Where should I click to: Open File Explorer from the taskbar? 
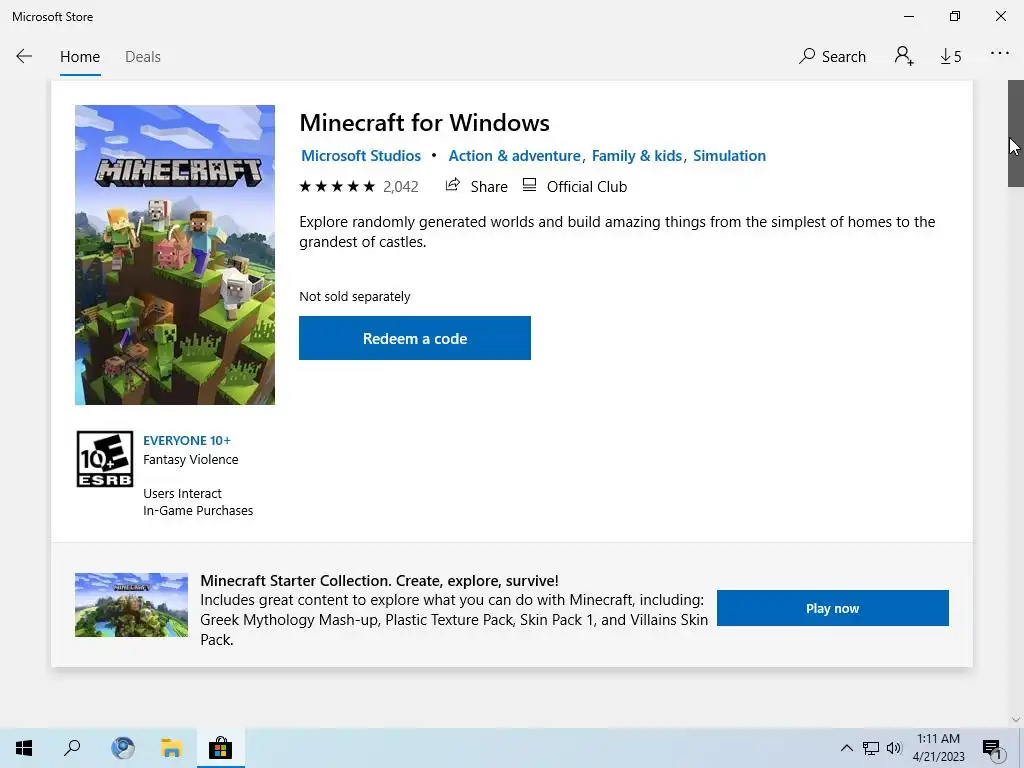171,748
